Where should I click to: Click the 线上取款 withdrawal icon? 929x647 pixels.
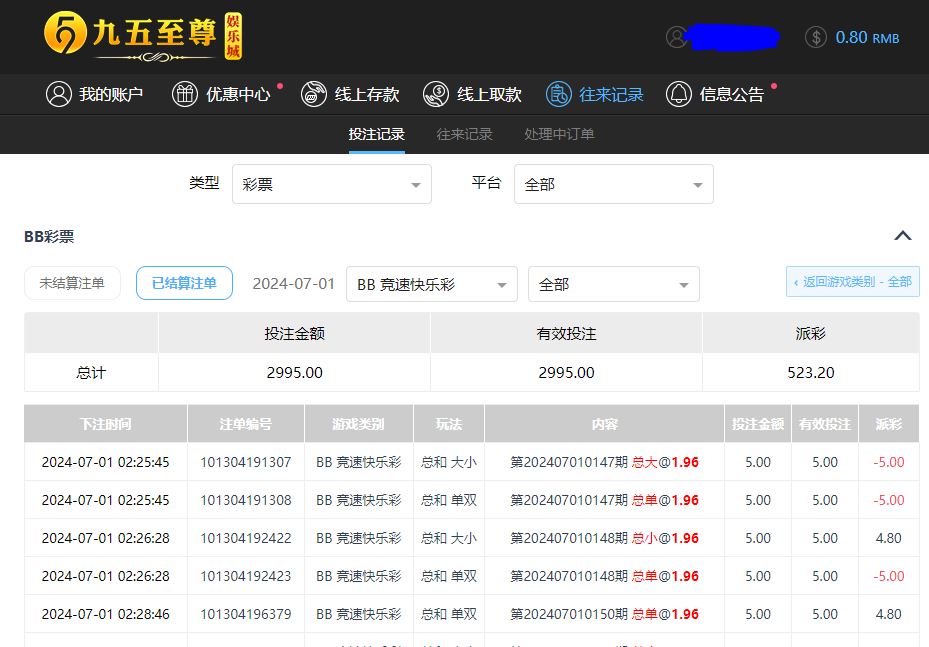436,94
